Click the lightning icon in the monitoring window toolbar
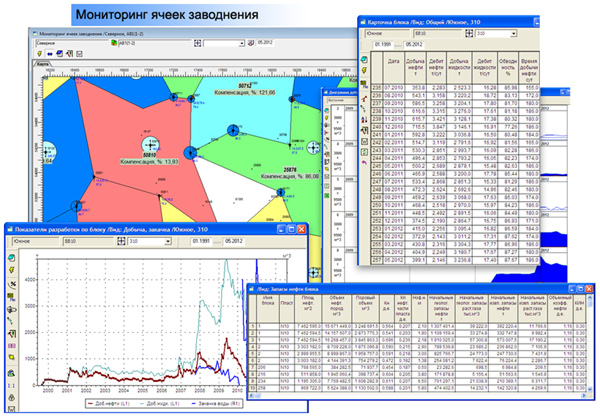The image size is (600, 419). [39, 54]
